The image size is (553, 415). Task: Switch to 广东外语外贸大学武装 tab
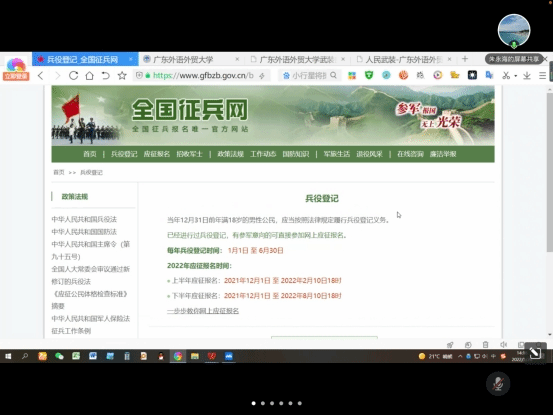(297, 59)
